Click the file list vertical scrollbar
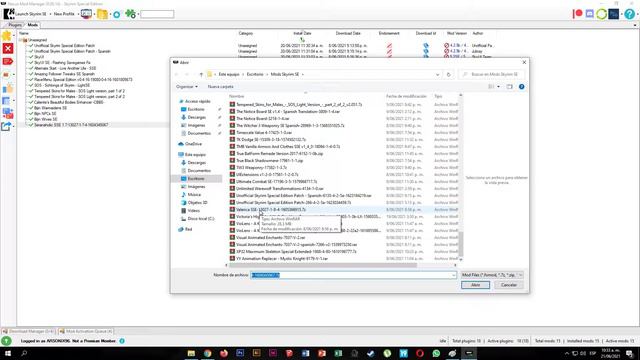This screenshot has height=360, width=640. [x=461, y=244]
